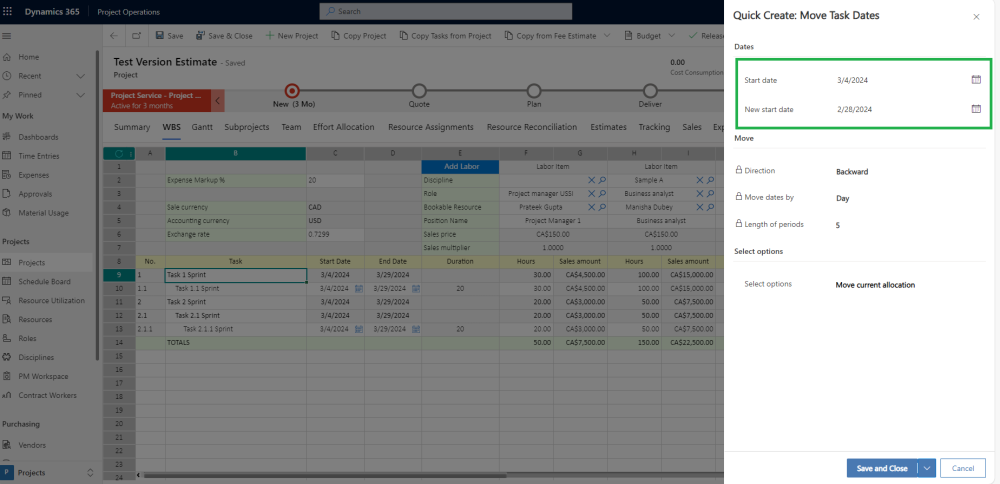Open the Home sidebar item
This screenshot has height=484, width=1000.
coord(29,57)
